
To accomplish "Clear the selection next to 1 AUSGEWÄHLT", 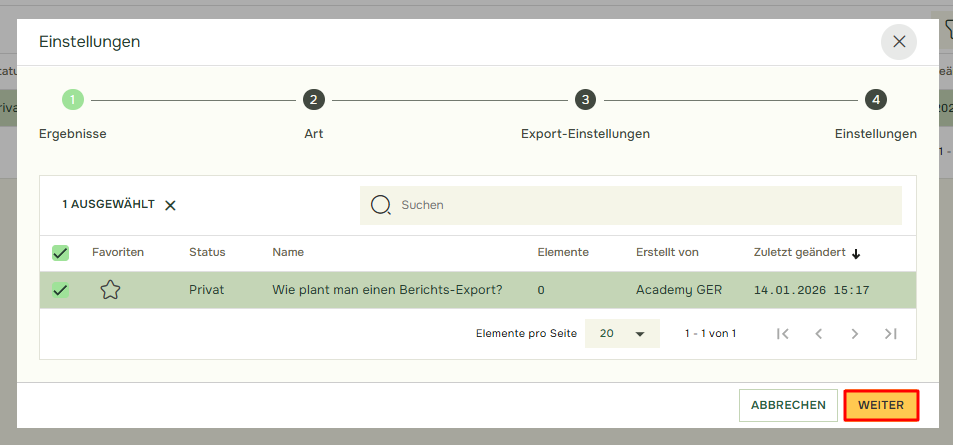I will point(170,205).
